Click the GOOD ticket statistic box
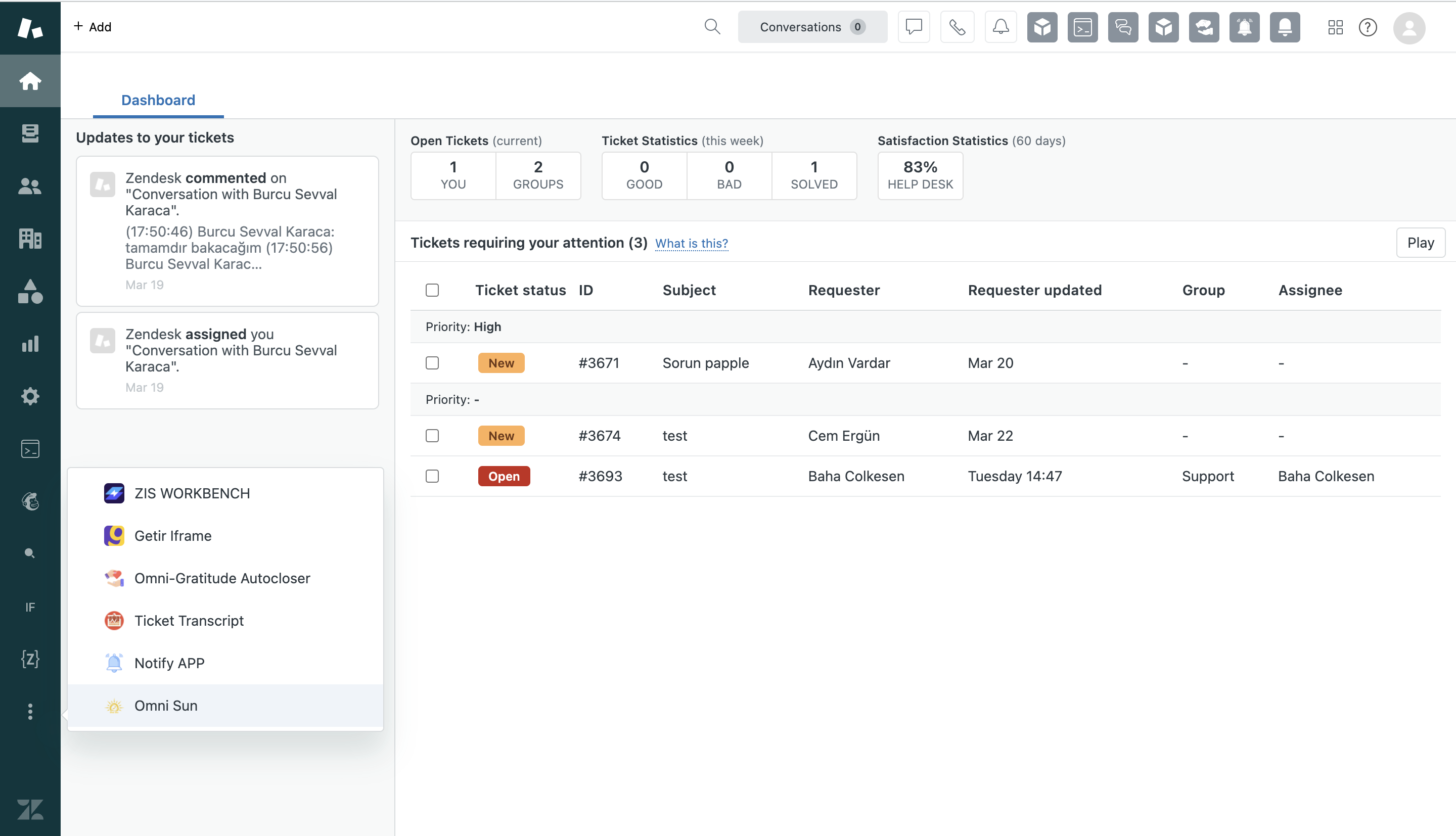 point(644,176)
